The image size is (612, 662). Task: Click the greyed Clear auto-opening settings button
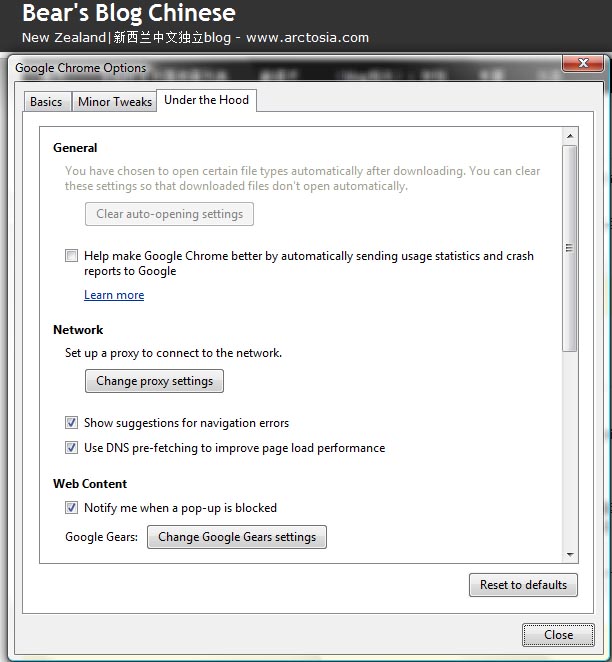(169, 214)
